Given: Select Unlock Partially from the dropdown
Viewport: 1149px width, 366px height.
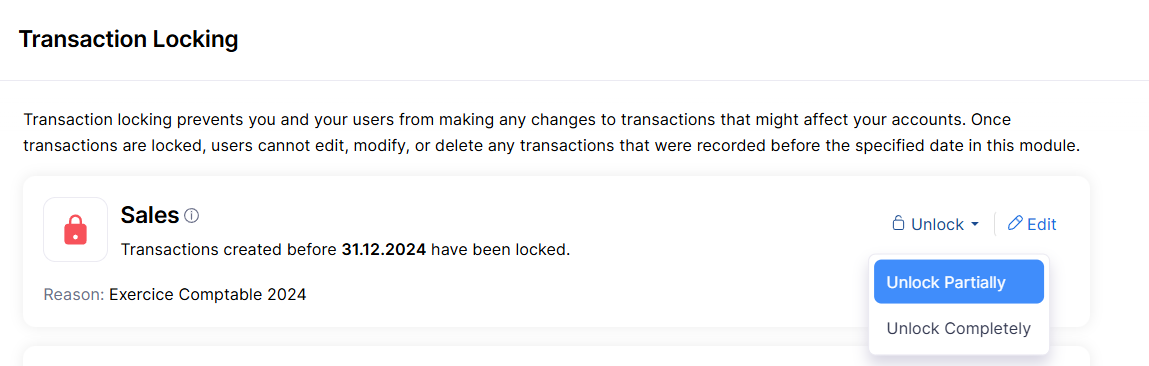Looking at the screenshot, I should click(958, 282).
